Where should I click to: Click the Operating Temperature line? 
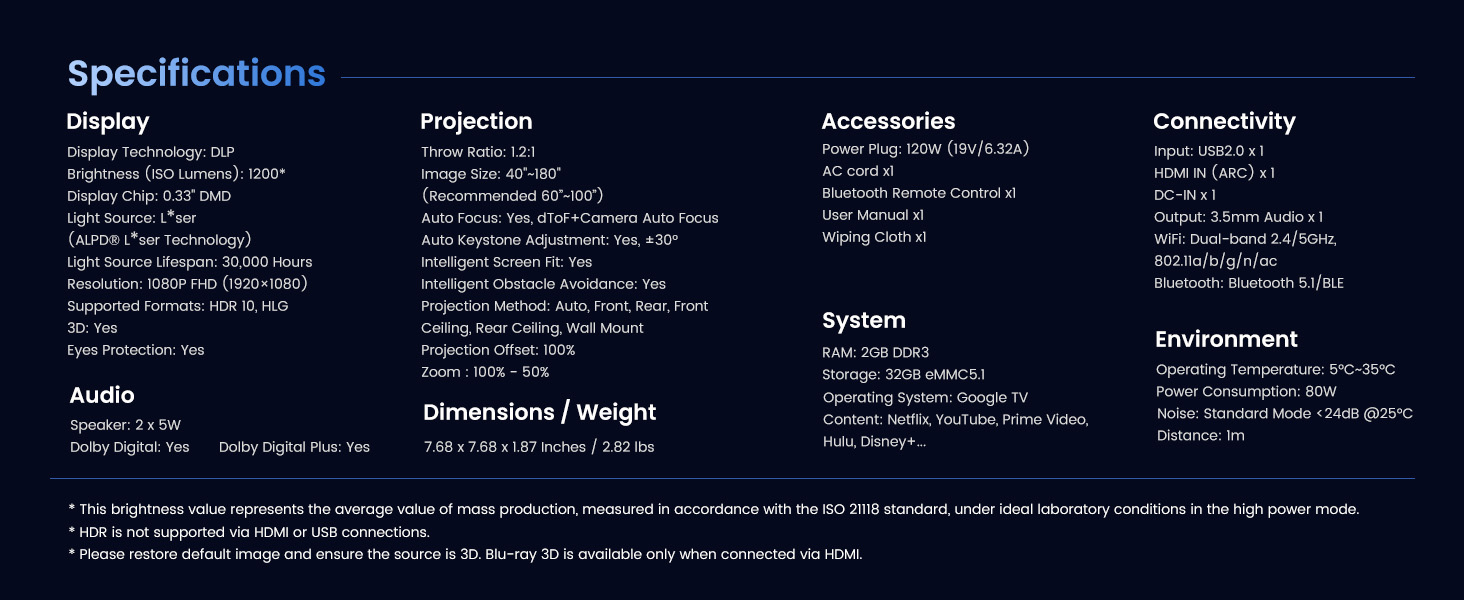[x=1275, y=370]
